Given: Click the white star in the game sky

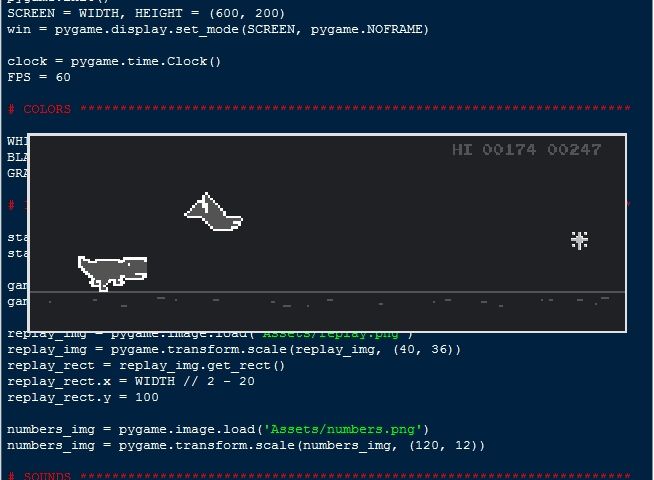Looking at the screenshot, I should pyautogui.click(x=579, y=240).
